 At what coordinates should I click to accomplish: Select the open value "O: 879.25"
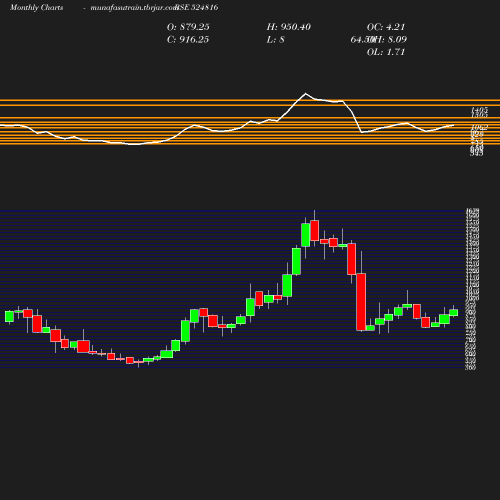188,27
